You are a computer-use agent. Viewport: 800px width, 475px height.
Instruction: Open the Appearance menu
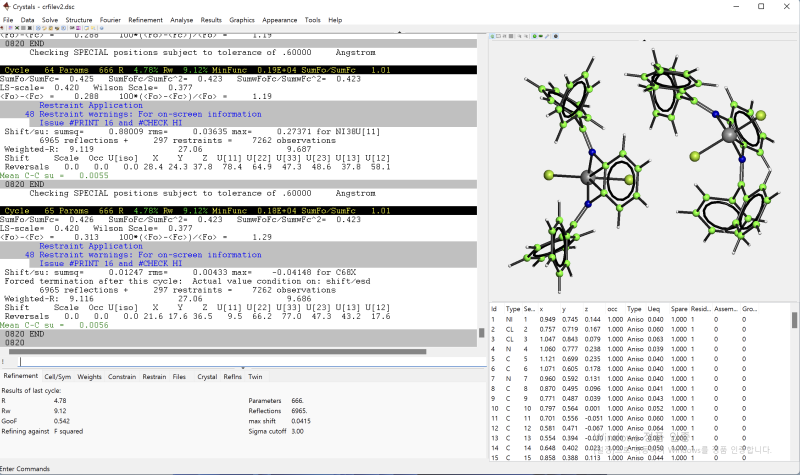click(281, 19)
